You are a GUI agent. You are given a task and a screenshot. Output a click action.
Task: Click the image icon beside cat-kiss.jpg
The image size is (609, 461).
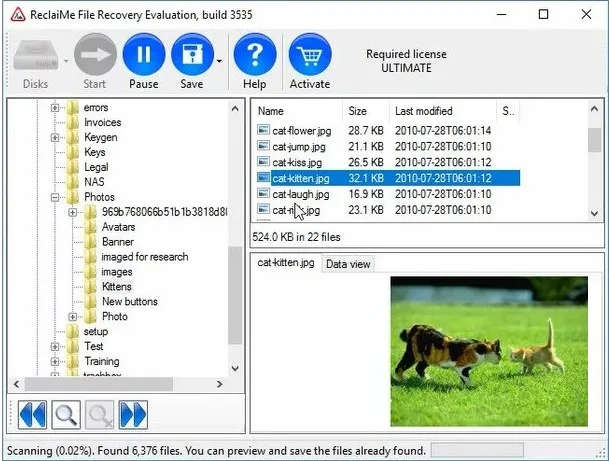click(x=263, y=162)
